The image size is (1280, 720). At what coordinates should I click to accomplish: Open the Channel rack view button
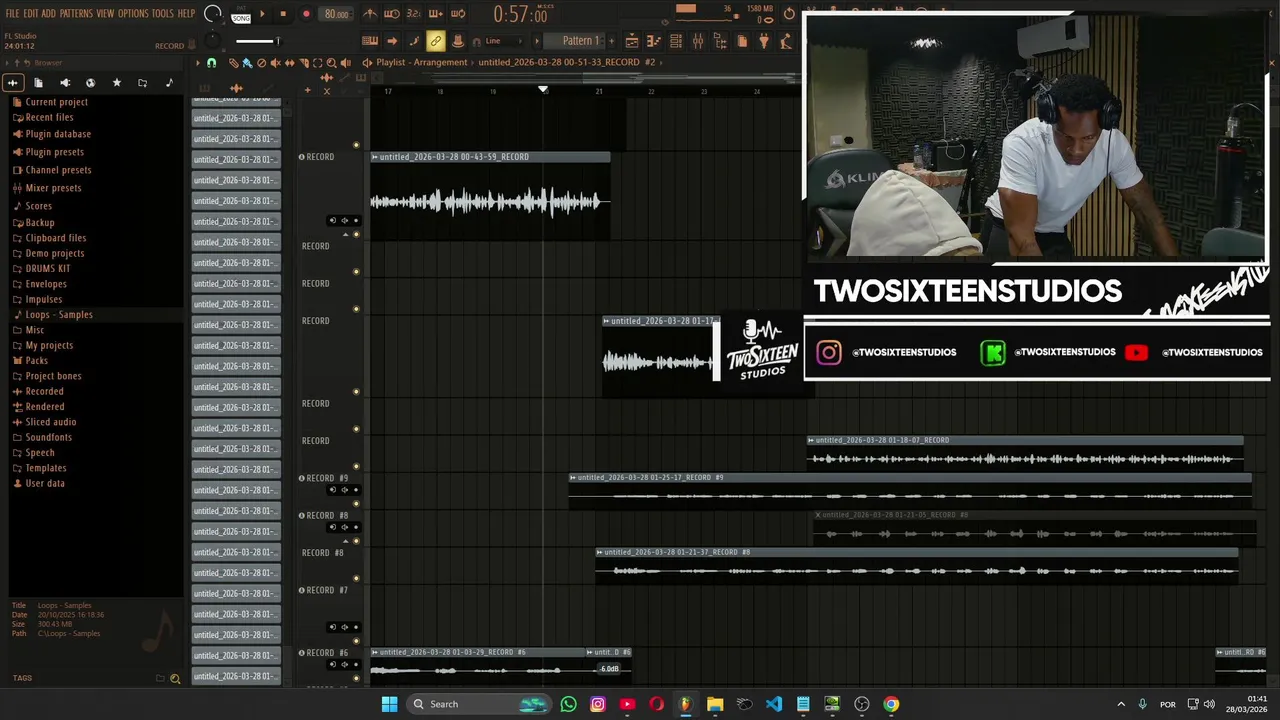[676, 41]
